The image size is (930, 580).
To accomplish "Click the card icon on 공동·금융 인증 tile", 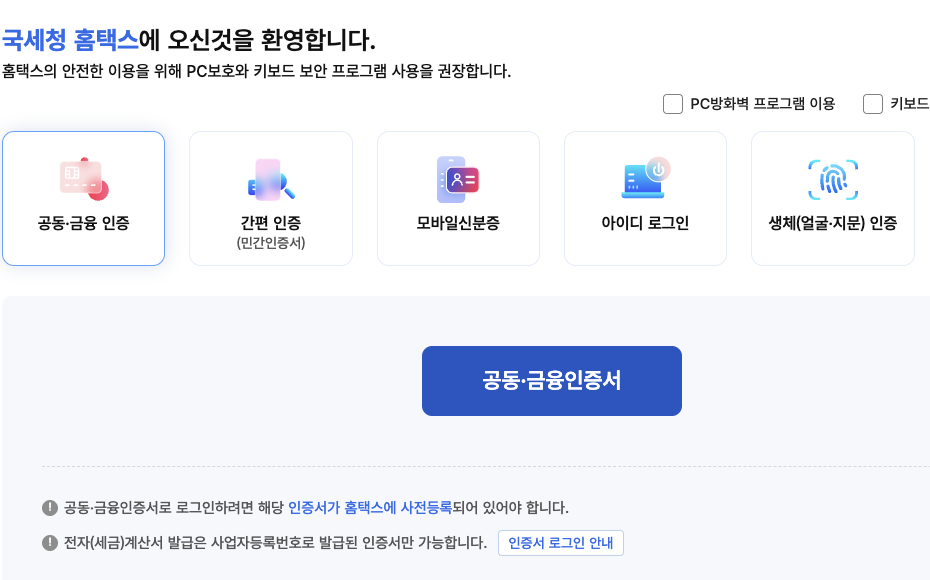I will click(x=83, y=178).
